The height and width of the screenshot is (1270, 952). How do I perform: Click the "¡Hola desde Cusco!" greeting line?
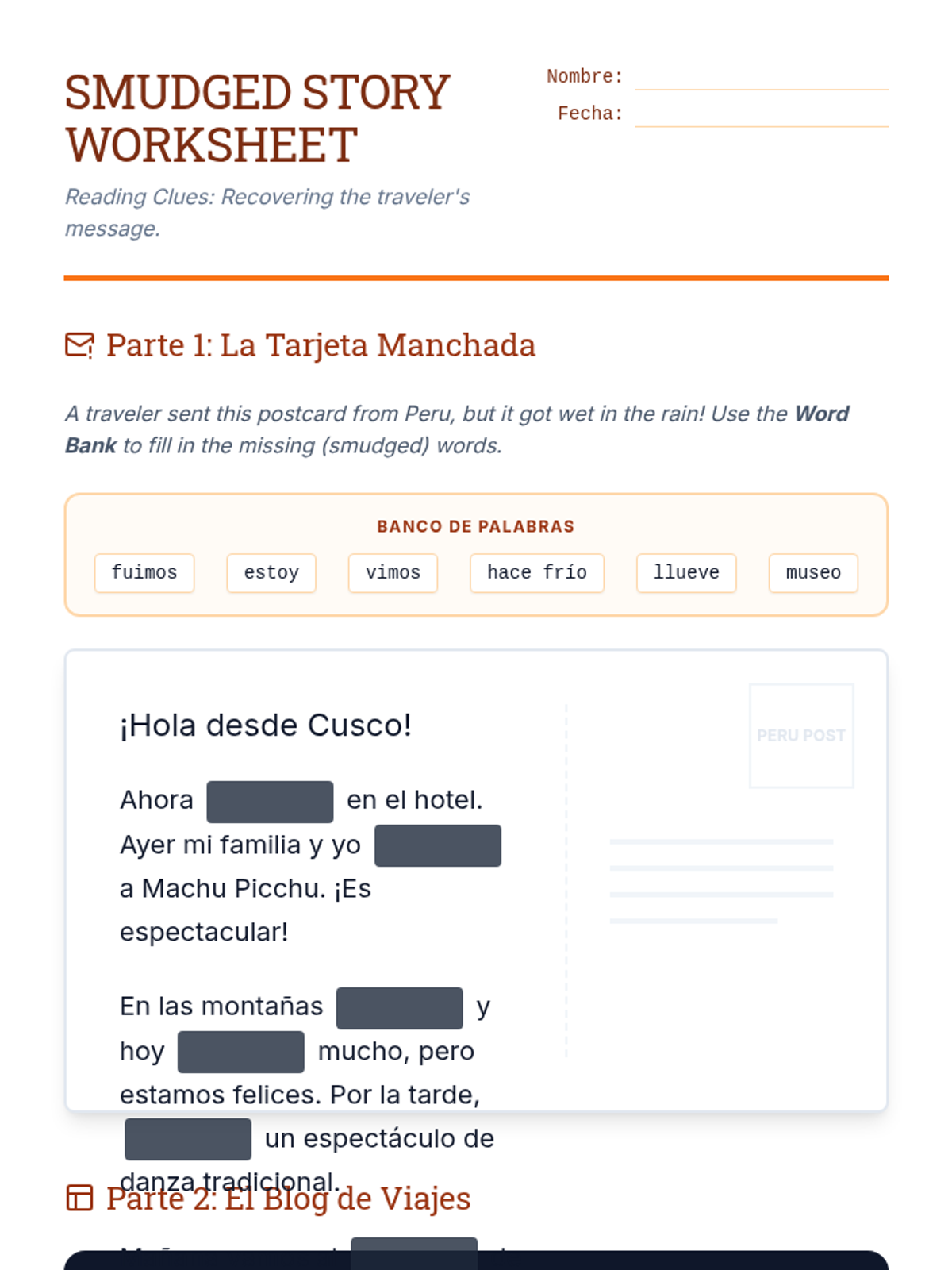(x=266, y=725)
